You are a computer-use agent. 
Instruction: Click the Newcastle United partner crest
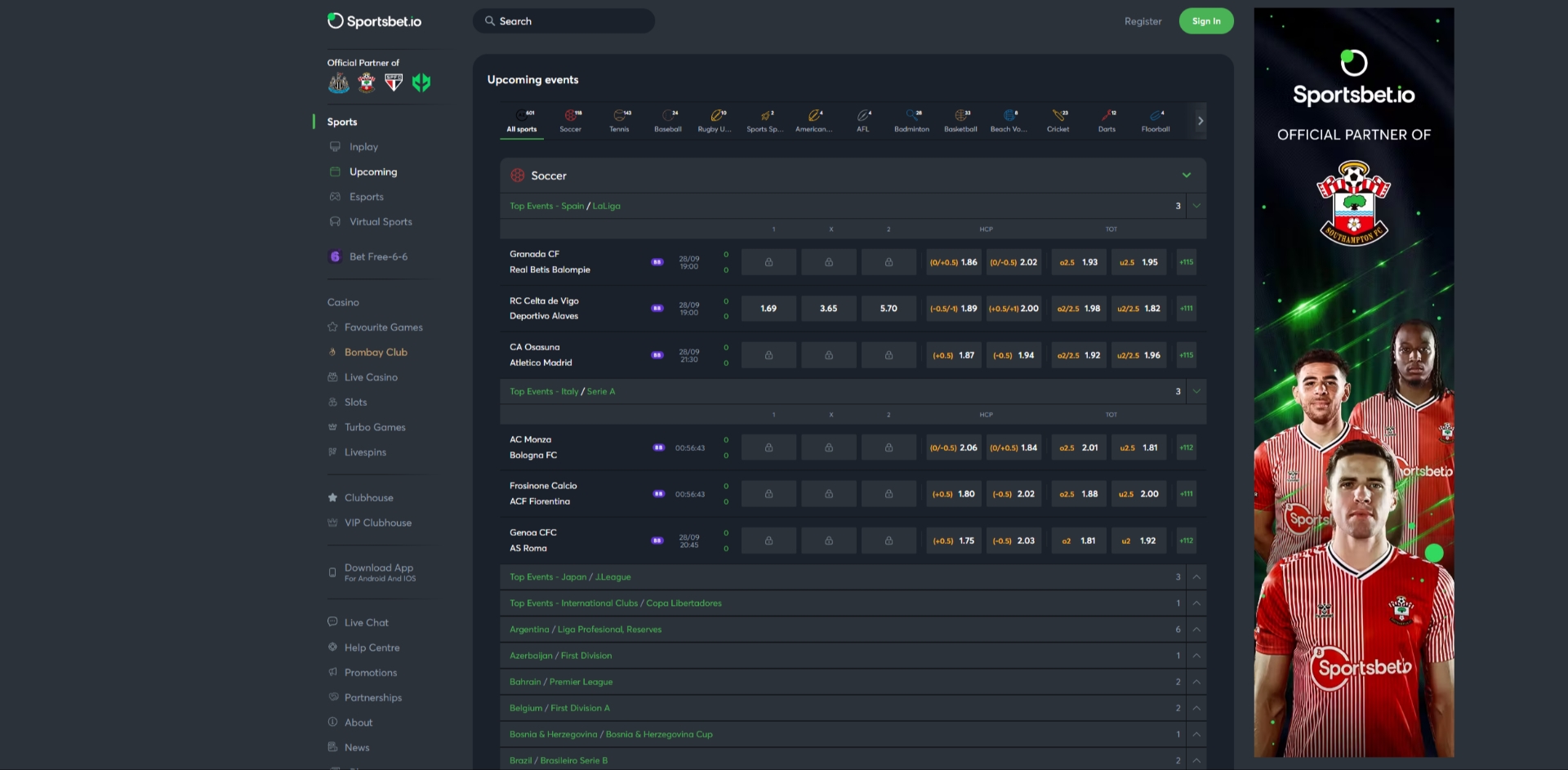point(339,82)
